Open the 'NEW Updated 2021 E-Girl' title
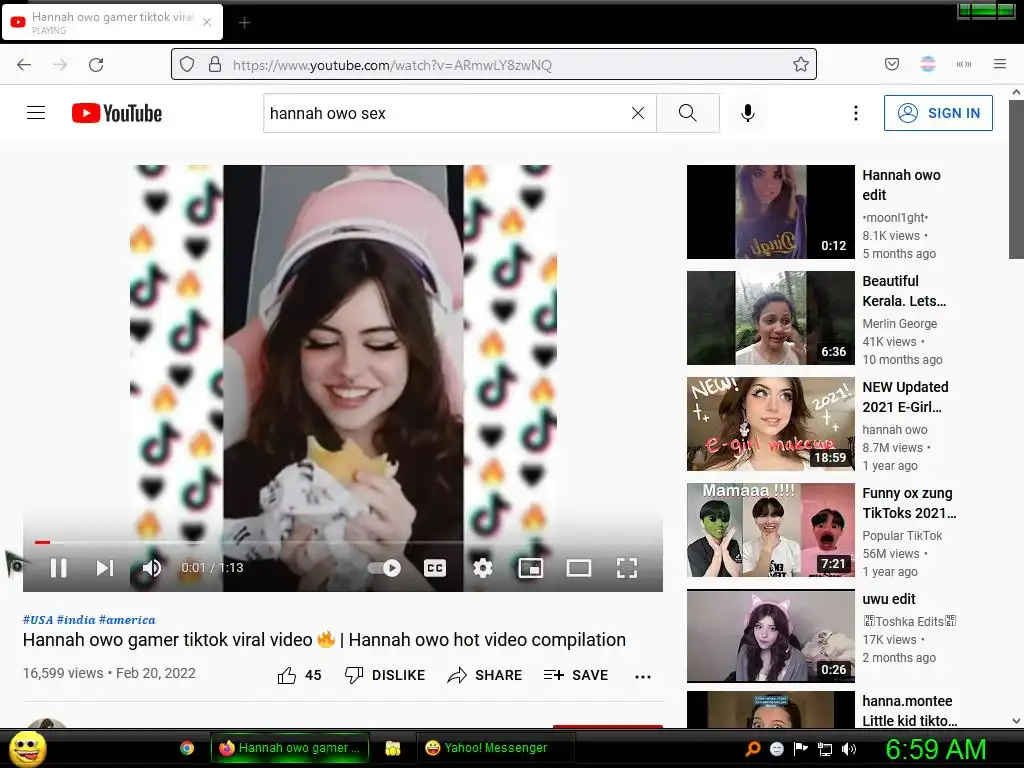 [x=905, y=397]
